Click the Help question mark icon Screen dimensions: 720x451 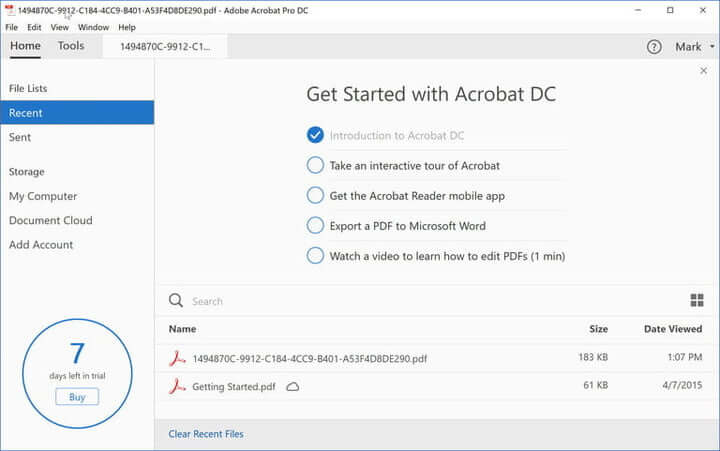654,47
